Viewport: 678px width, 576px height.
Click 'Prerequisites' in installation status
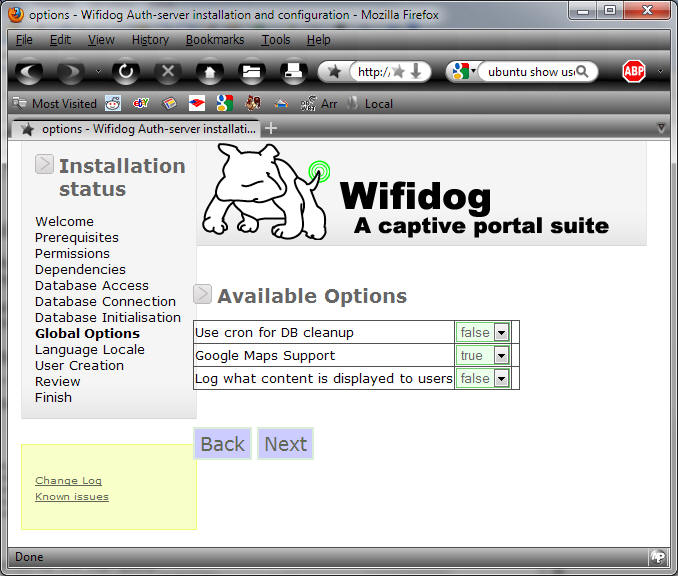[77, 237]
